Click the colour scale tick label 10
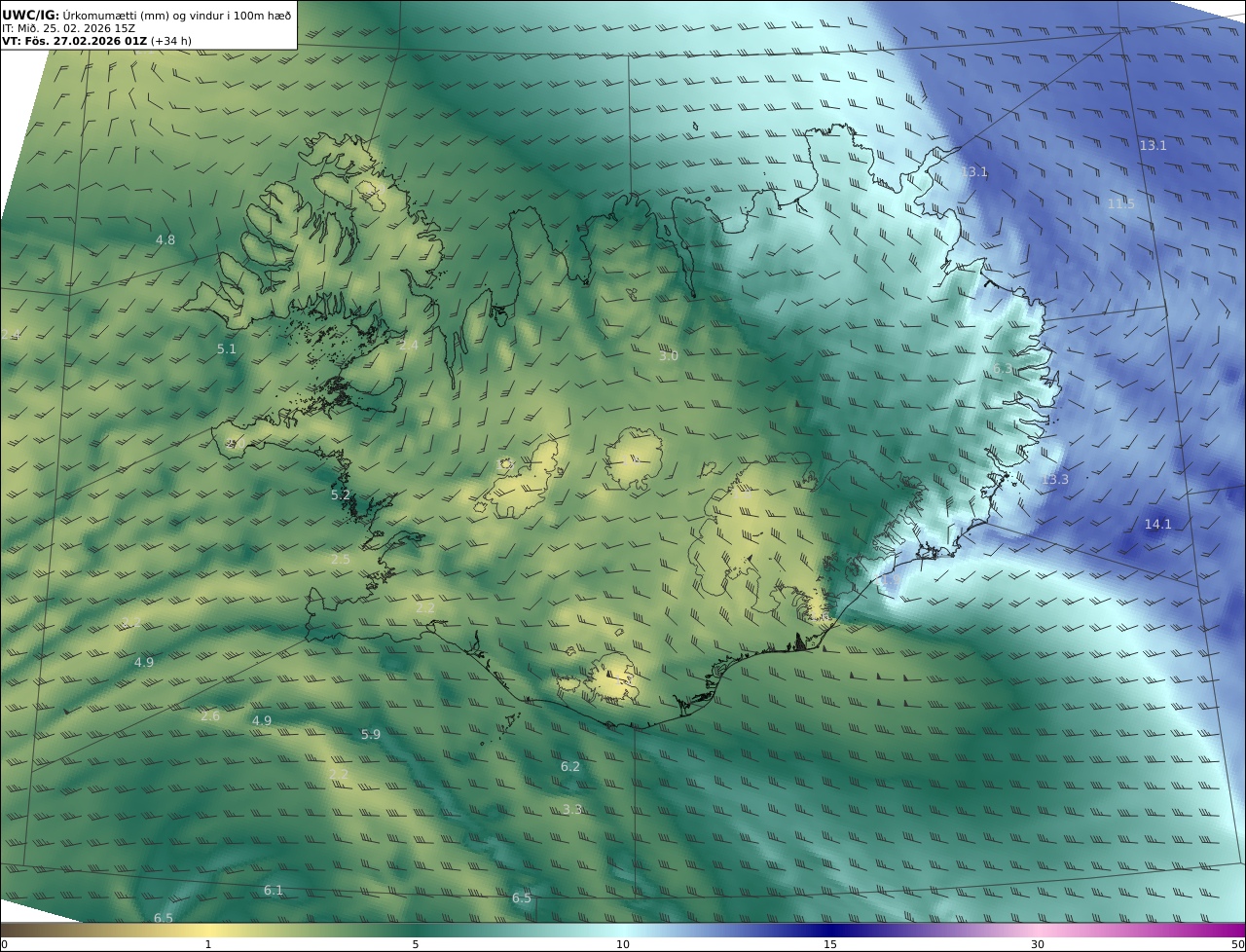Screen dimensions: 1246x952 tap(623, 944)
